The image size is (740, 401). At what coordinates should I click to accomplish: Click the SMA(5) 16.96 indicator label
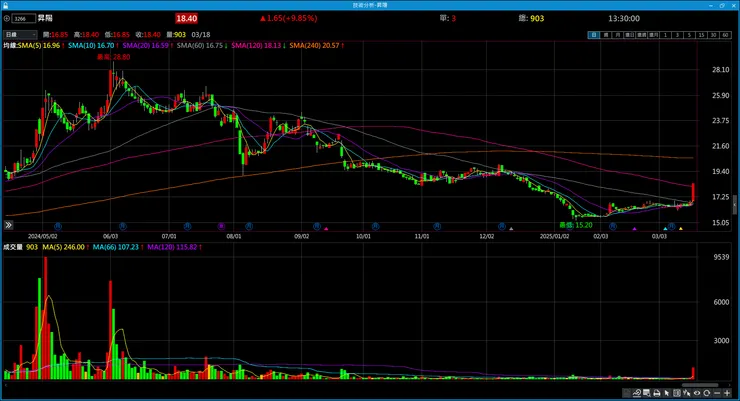[41, 45]
